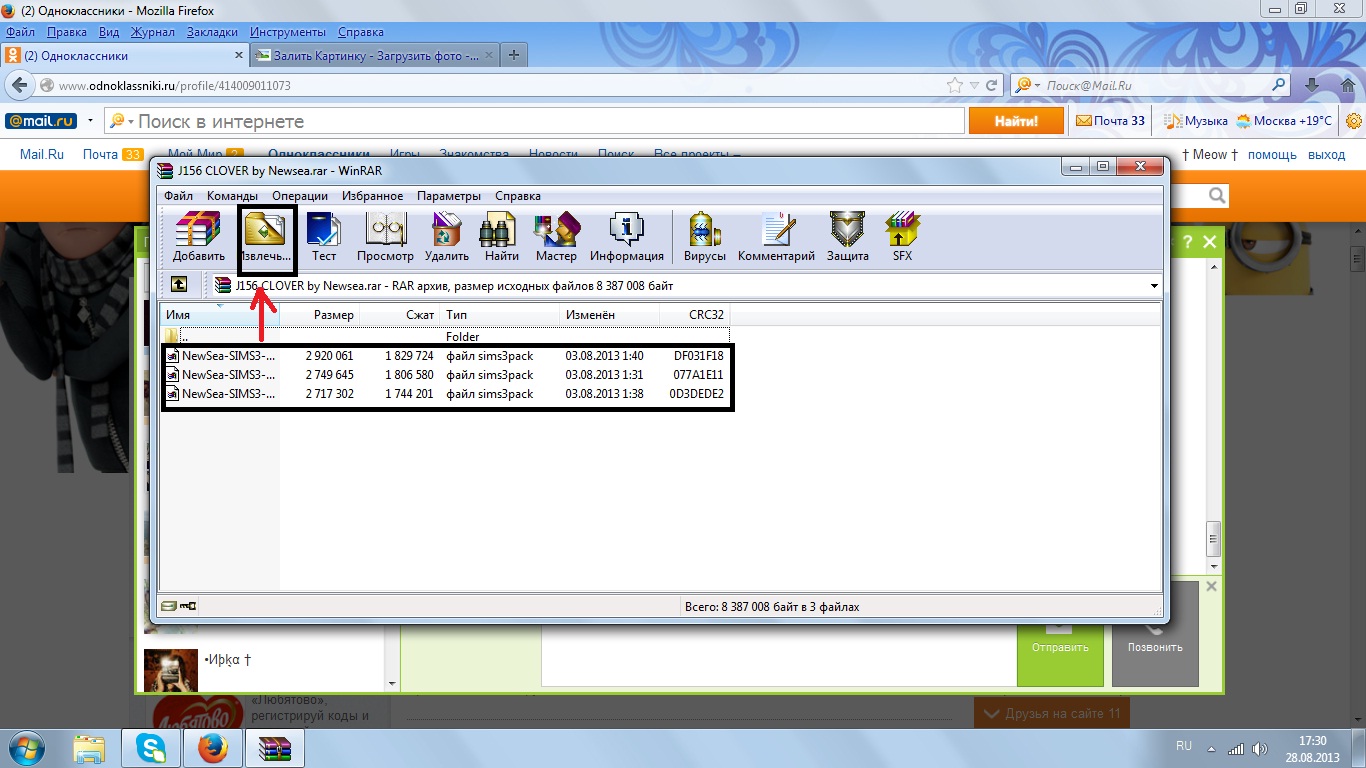Open the Firefox downloads arrow

[1314, 86]
